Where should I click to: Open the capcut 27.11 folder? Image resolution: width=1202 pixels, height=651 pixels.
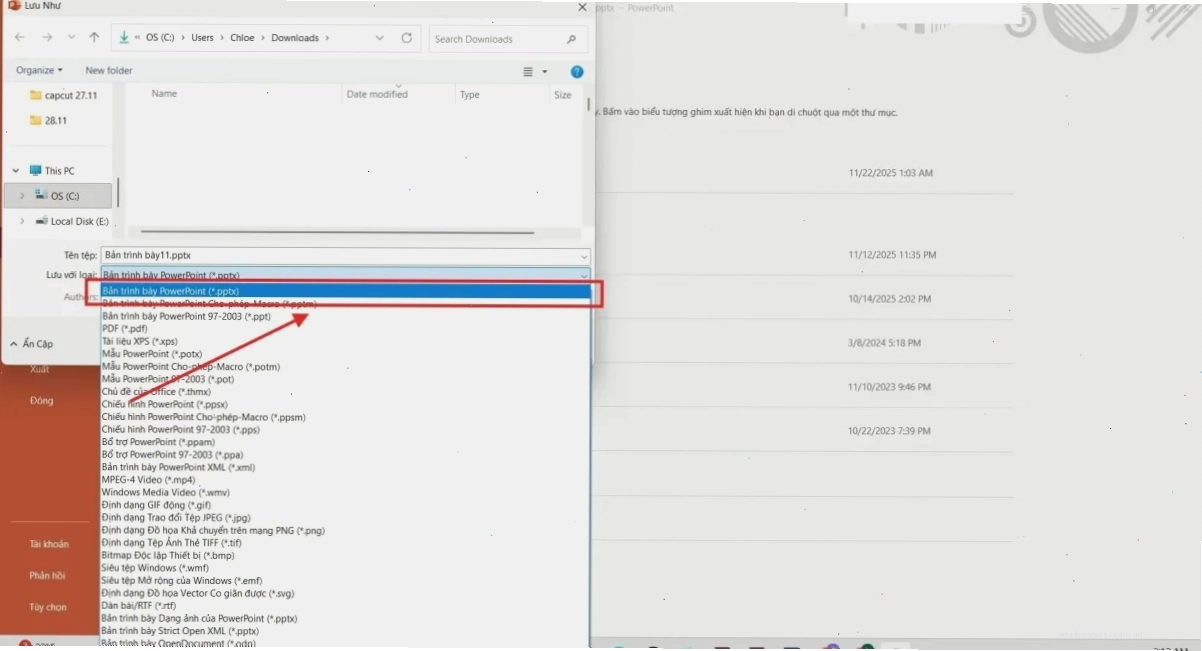[x=64, y=96]
